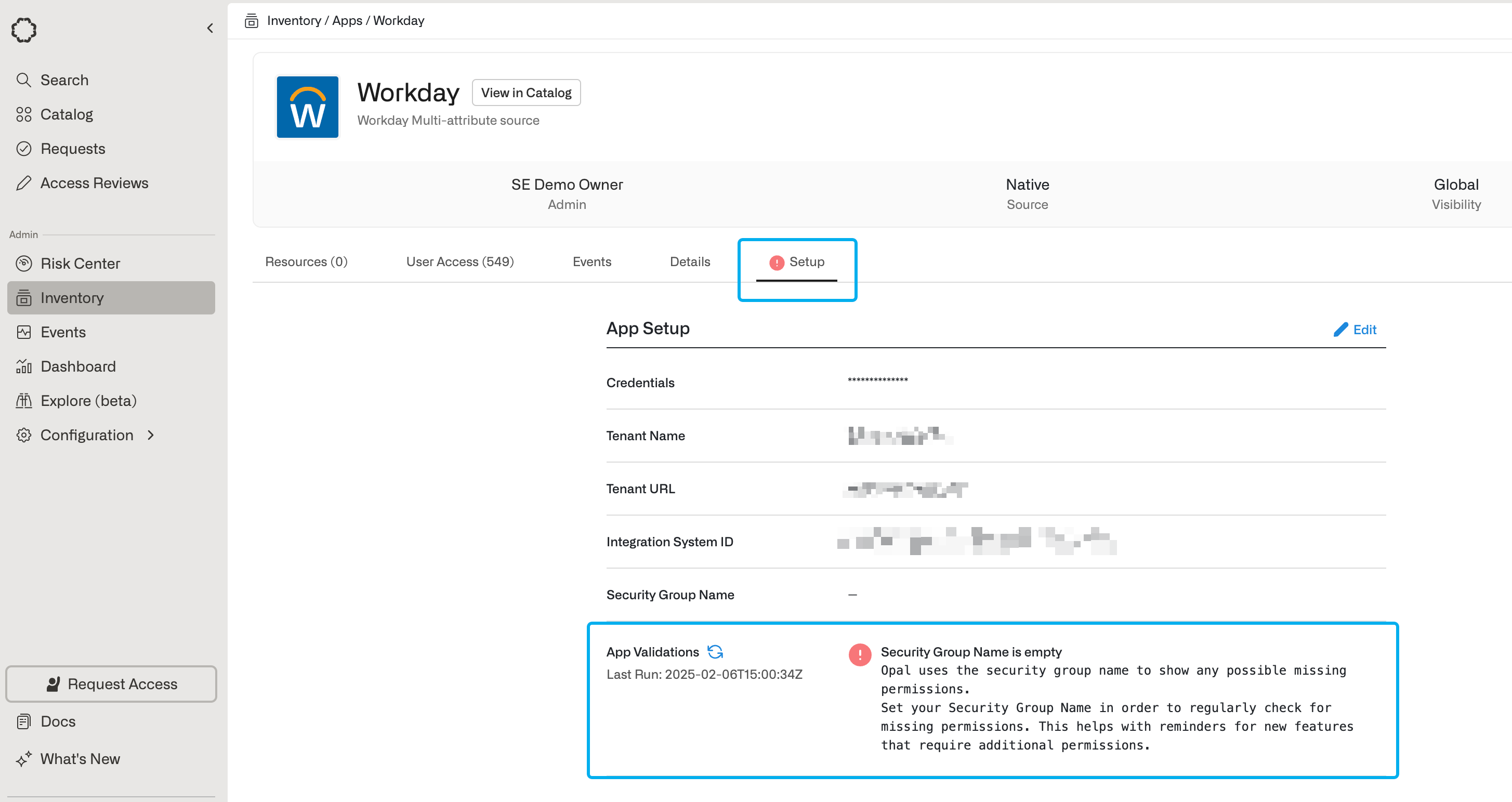
Task: Open Explore (beta) view
Action: click(88, 401)
